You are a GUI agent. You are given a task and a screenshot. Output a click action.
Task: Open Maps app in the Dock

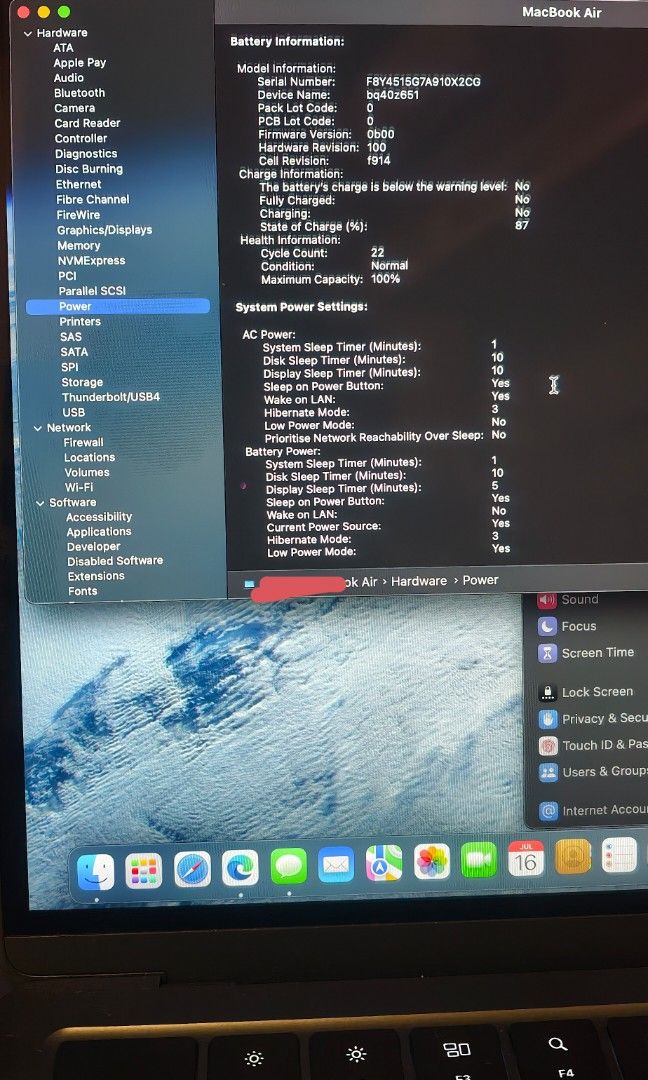click(384, 864)
